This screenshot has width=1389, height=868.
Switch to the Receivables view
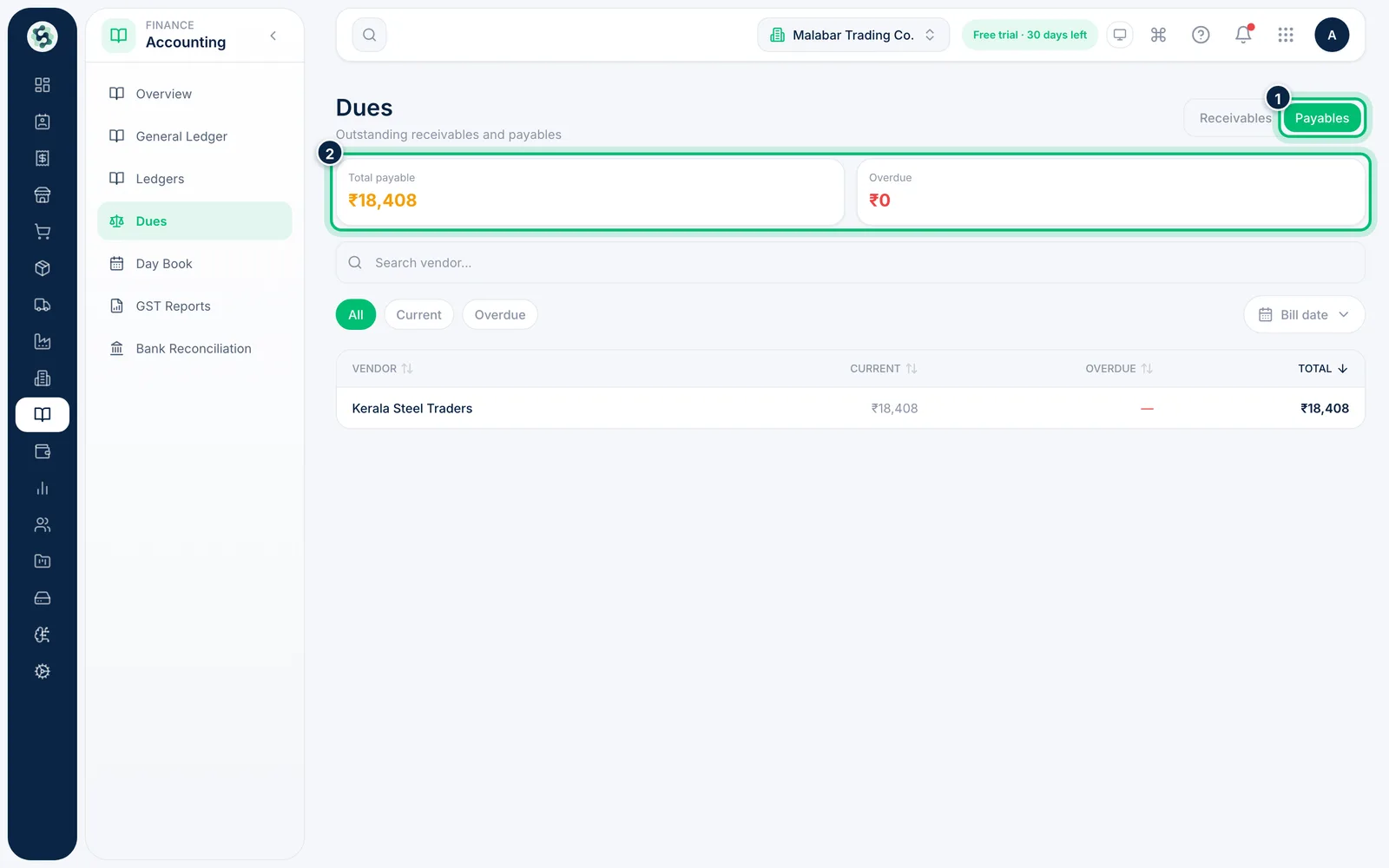(x=1234, y=118)
